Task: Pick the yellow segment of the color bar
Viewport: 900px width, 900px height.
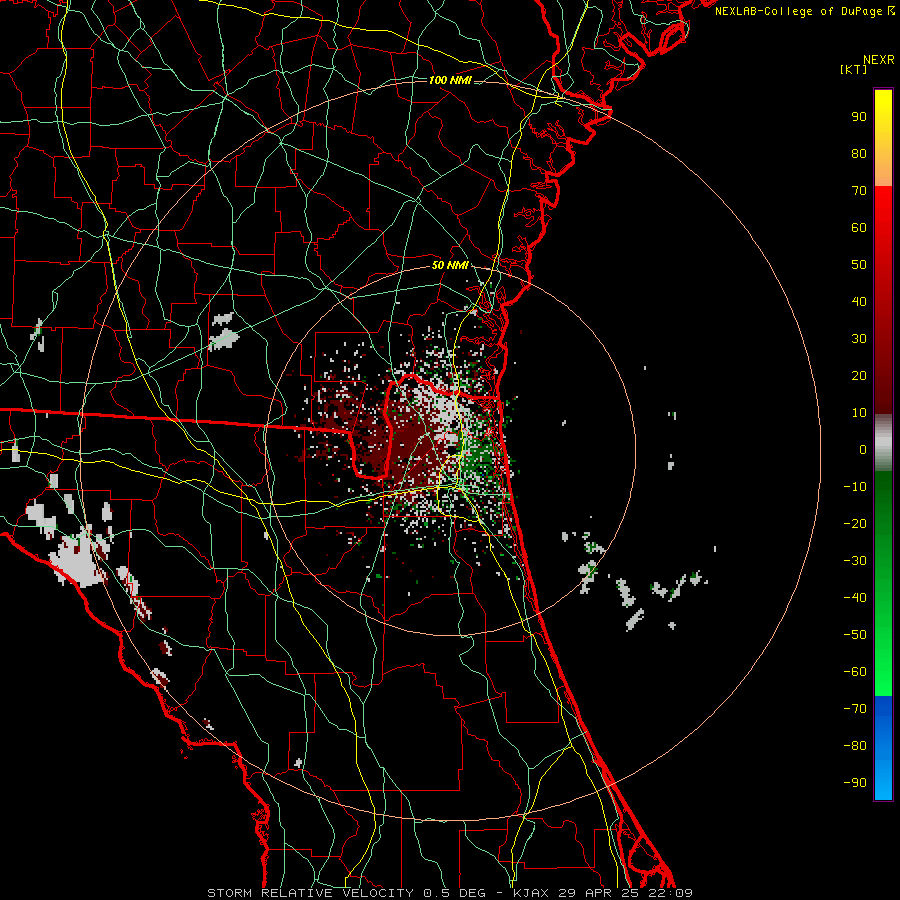Action: coord(883,138)
